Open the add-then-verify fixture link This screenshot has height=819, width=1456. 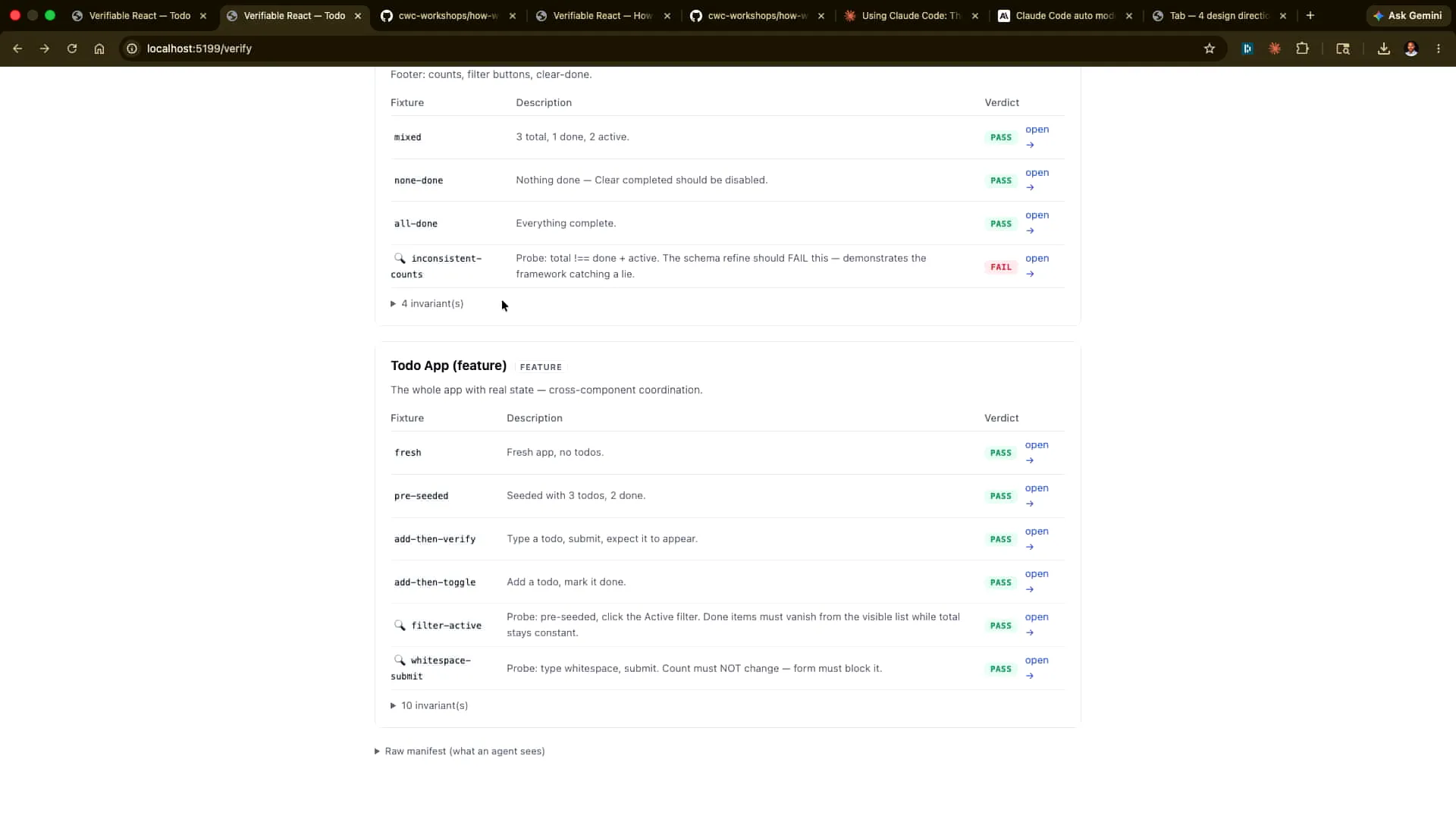click(x=1037, y=539)
